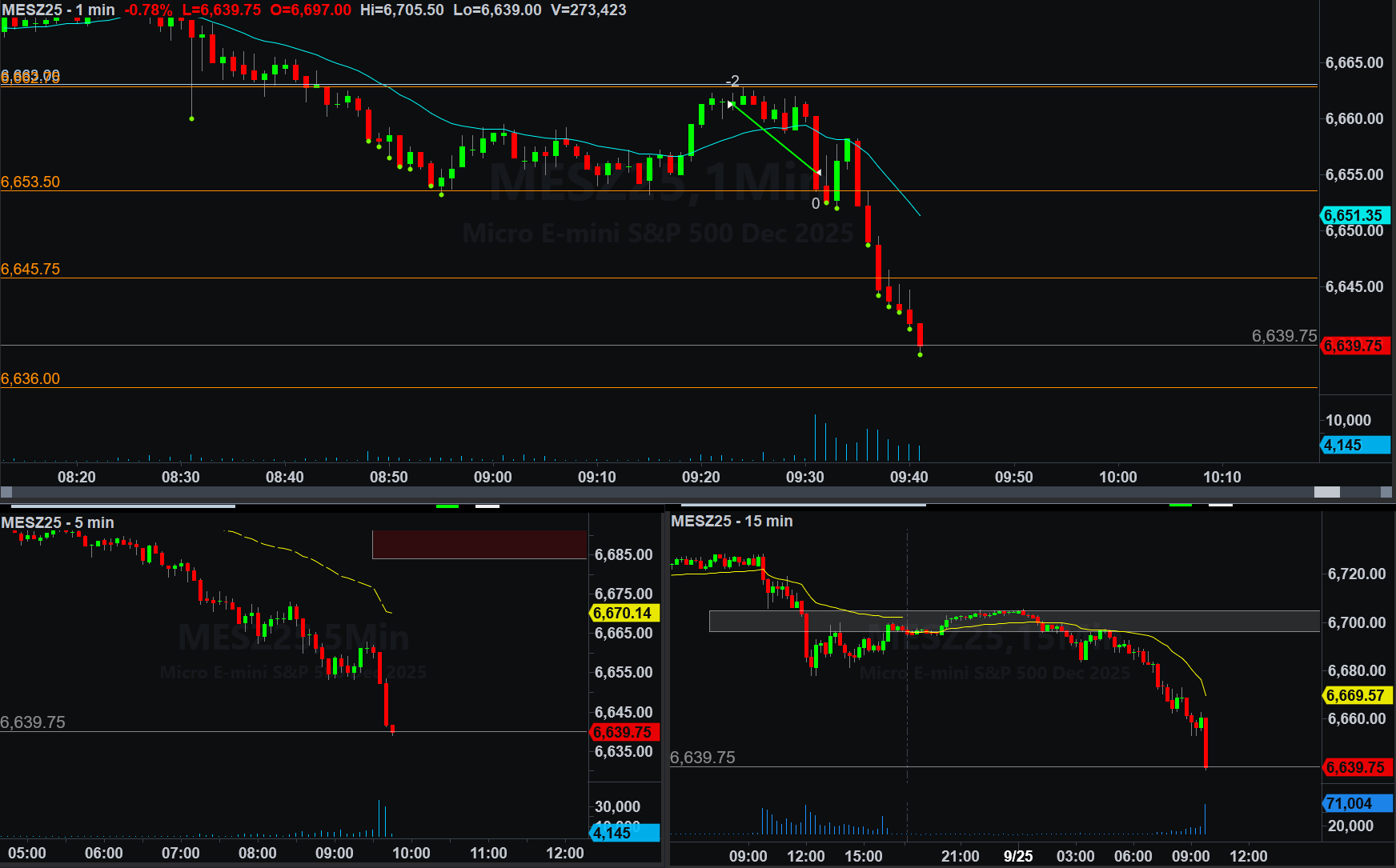Click the blue 4,145 volume tag on the 1 min chart
Screen dimensions: 1396x868
[x=1354, y=445]
